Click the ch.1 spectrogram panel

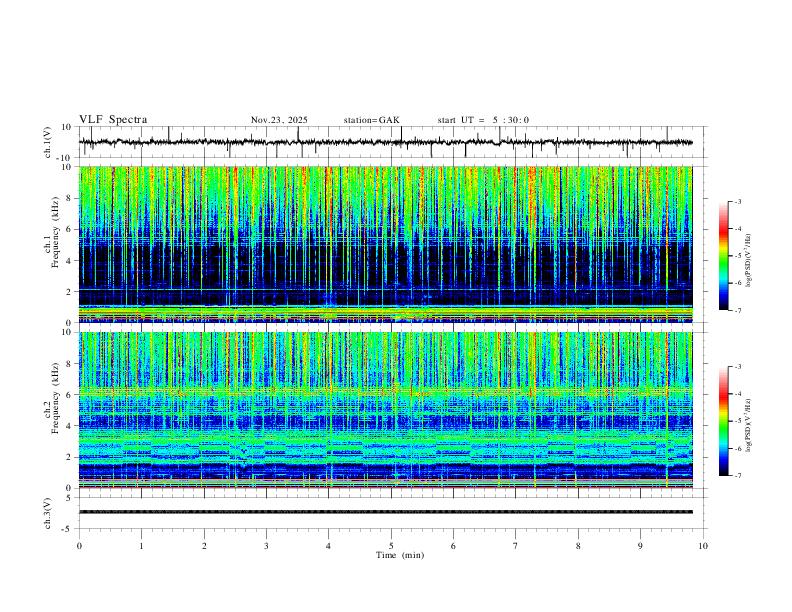pos(386,244)
